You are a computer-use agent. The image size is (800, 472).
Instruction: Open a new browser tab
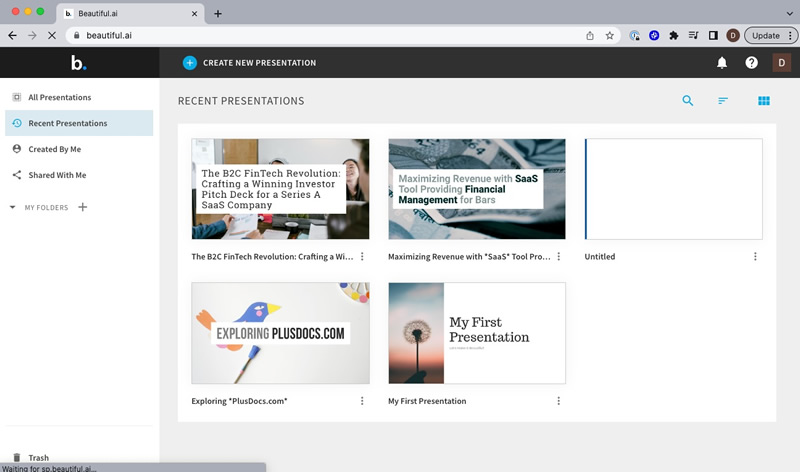pyautogui.click(x=218, y=14)
